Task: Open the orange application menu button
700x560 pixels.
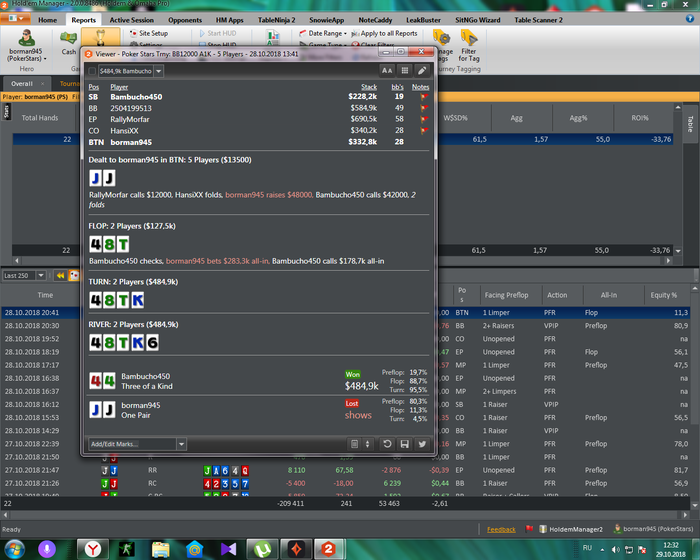Action: pos(15,18)
